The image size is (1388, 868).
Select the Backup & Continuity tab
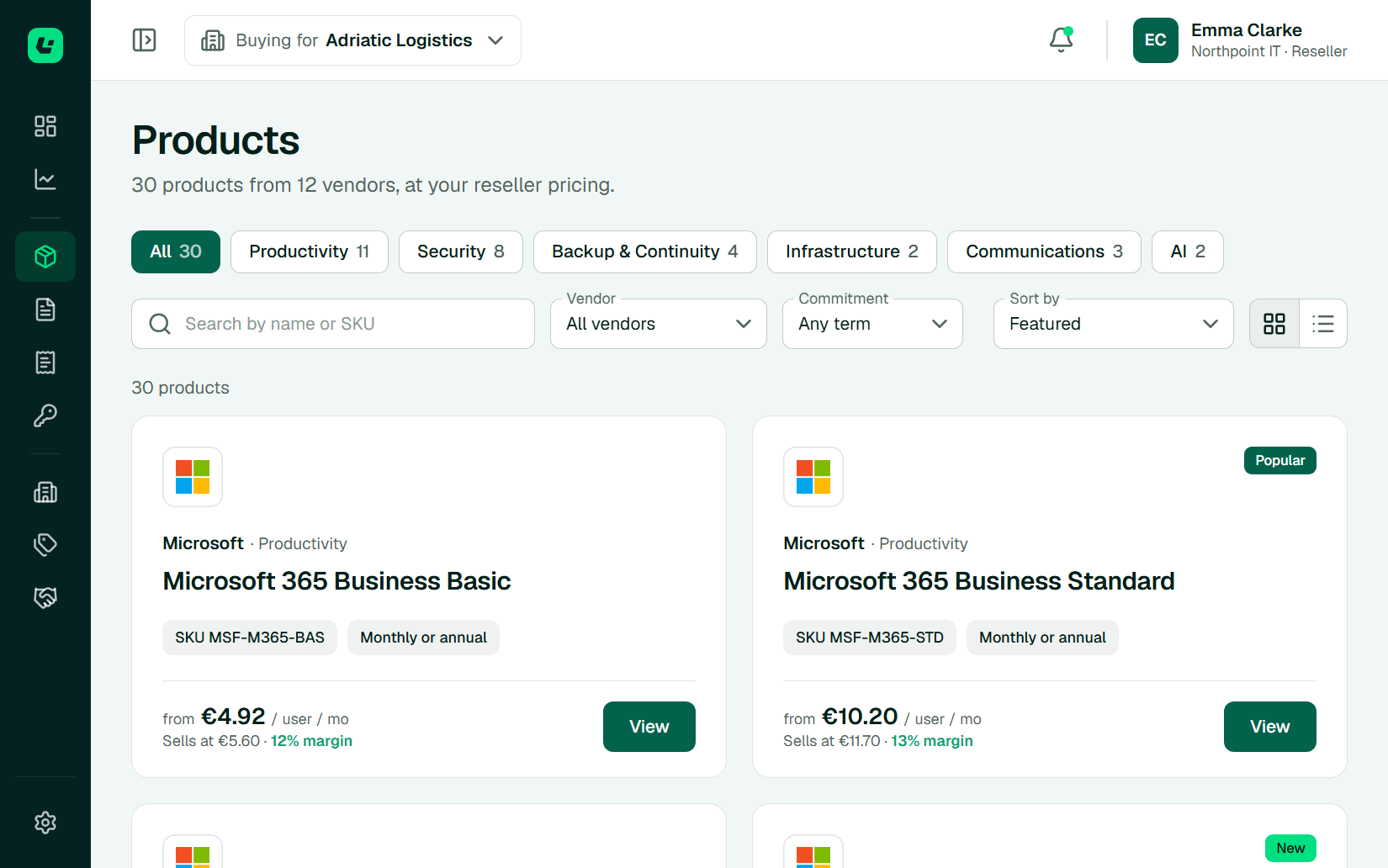click(645, 251)
